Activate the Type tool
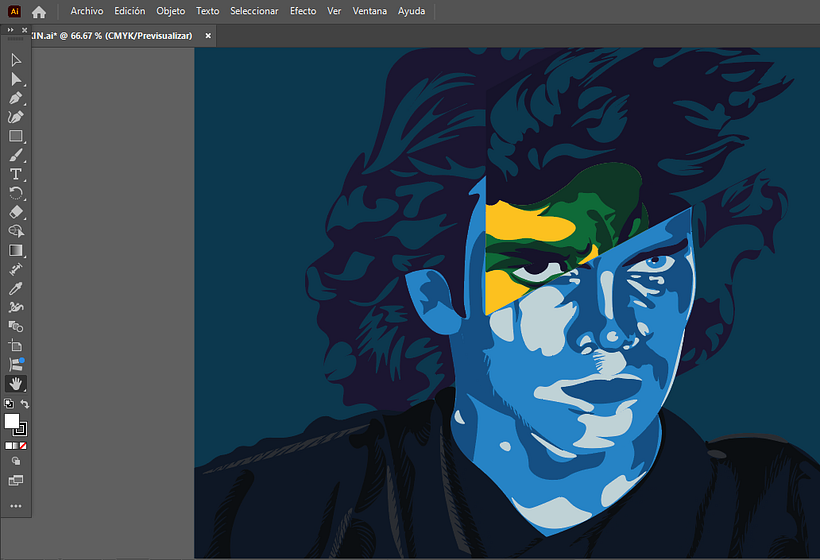820x560 pixels. 16,174
